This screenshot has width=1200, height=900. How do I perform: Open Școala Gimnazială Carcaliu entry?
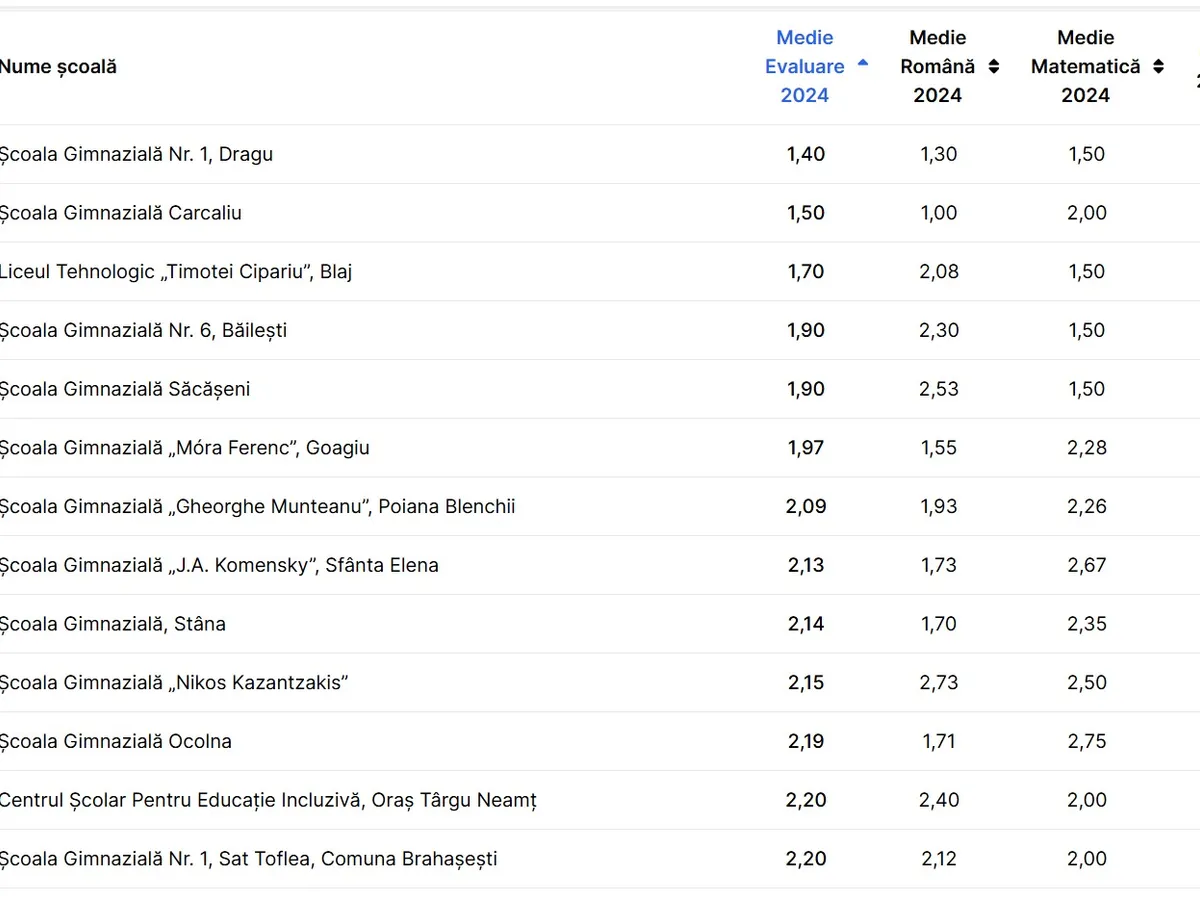pyautogui.click(x=121, y=213)
